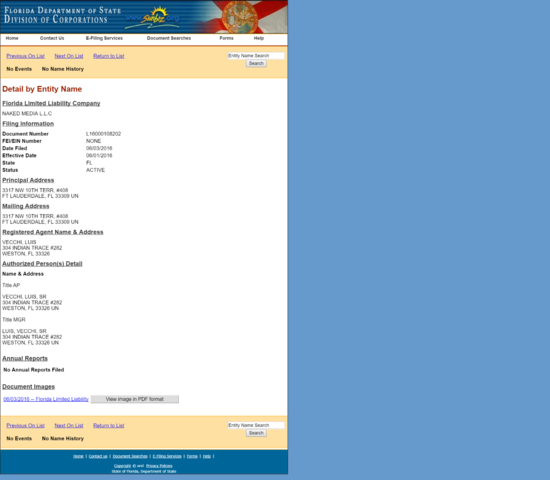
Task: Click View image in PDF format button
Action: [135, 399]
